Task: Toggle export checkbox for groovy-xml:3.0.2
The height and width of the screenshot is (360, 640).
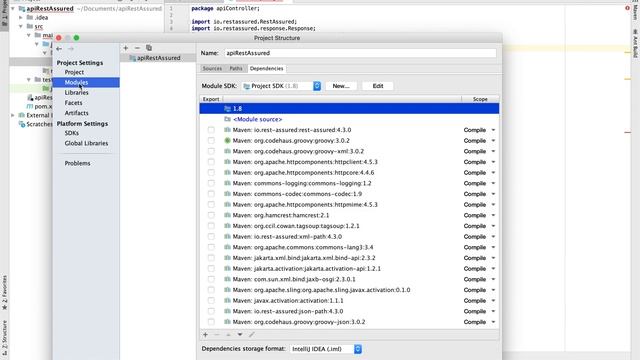Action: pyautogui.click(x=211, y=151)
